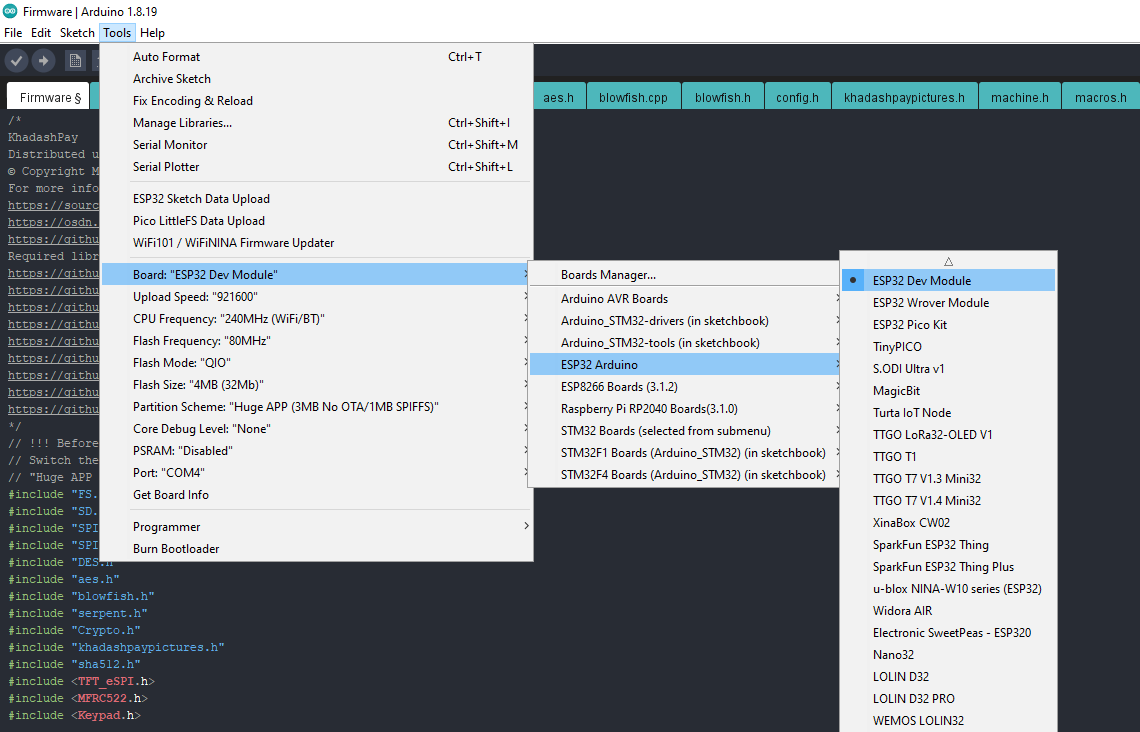Screen dimensions: 1140x732
Task: Expand Partition Scheme Huge APP submenu
Action: click(317, 407)
